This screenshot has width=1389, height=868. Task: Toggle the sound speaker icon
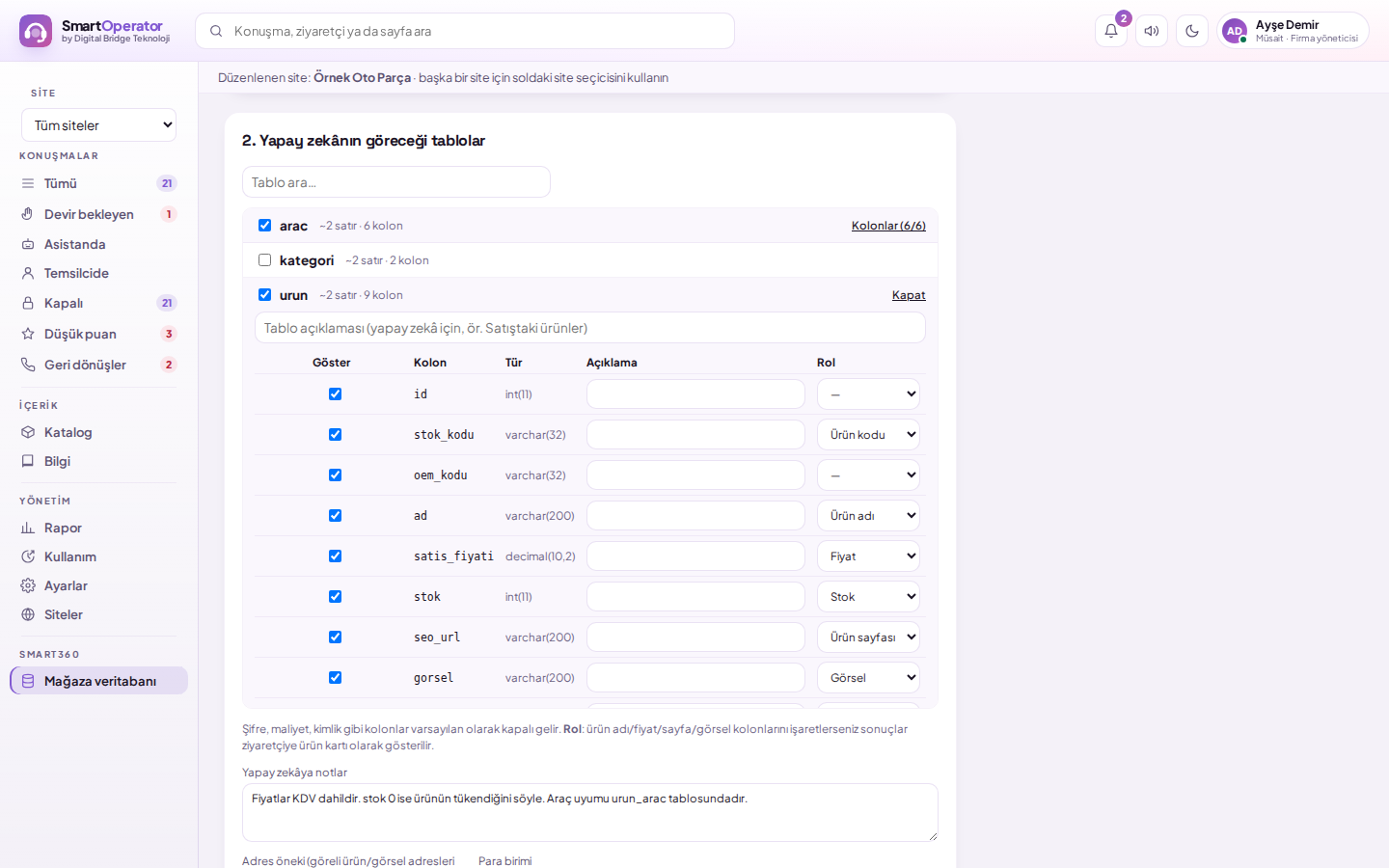click(1152, 31)
